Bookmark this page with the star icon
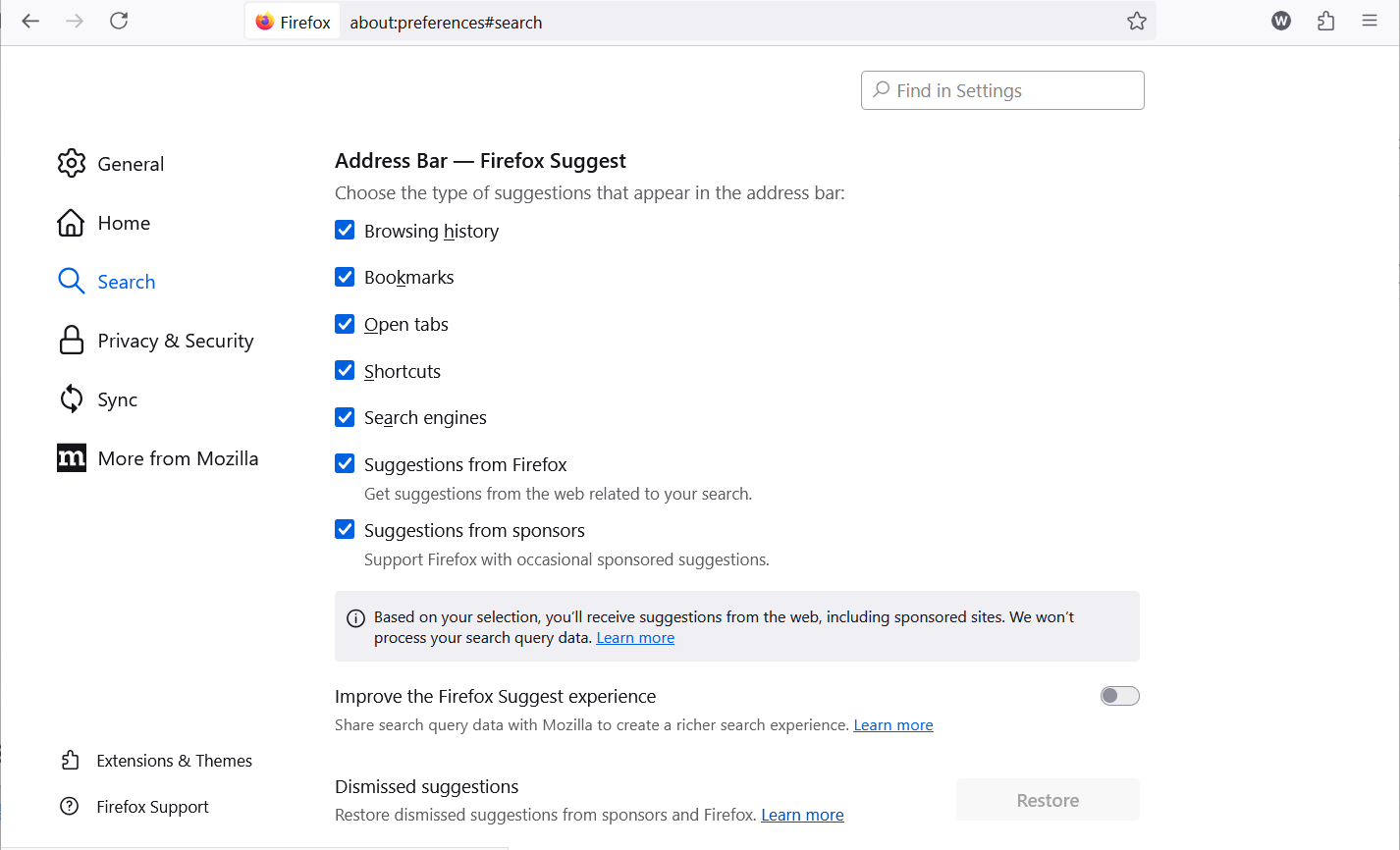This screenshot has height=850, width=1400. tap(1137, 20)
